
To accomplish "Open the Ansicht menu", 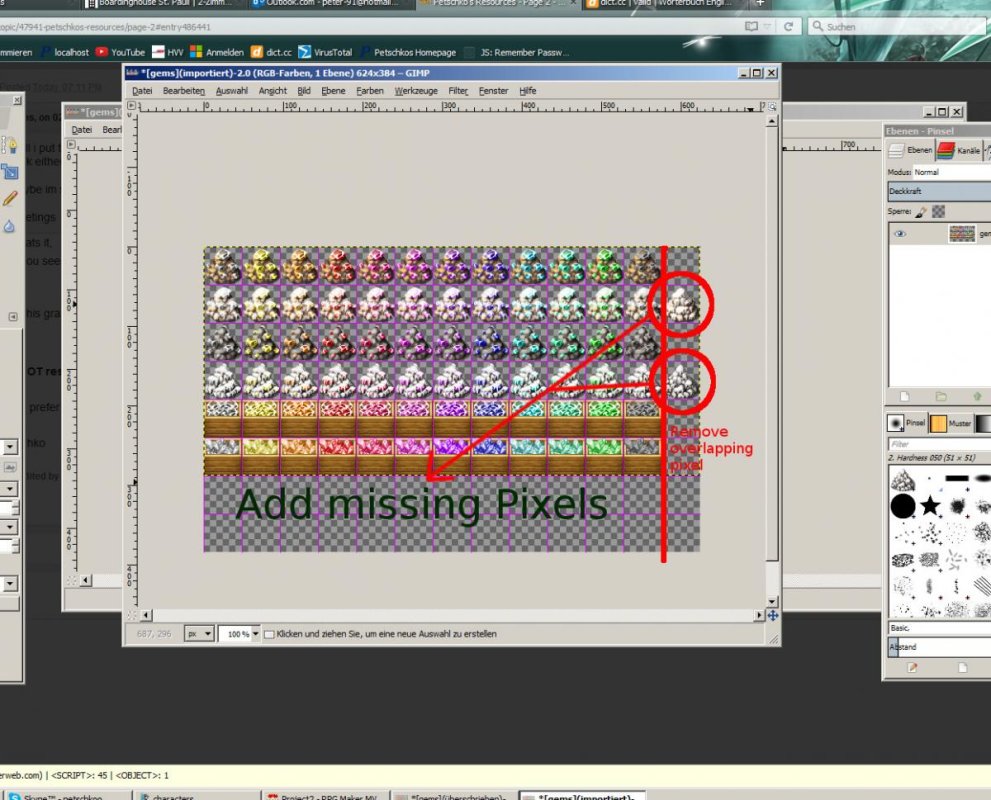I will tap(272, 91).
